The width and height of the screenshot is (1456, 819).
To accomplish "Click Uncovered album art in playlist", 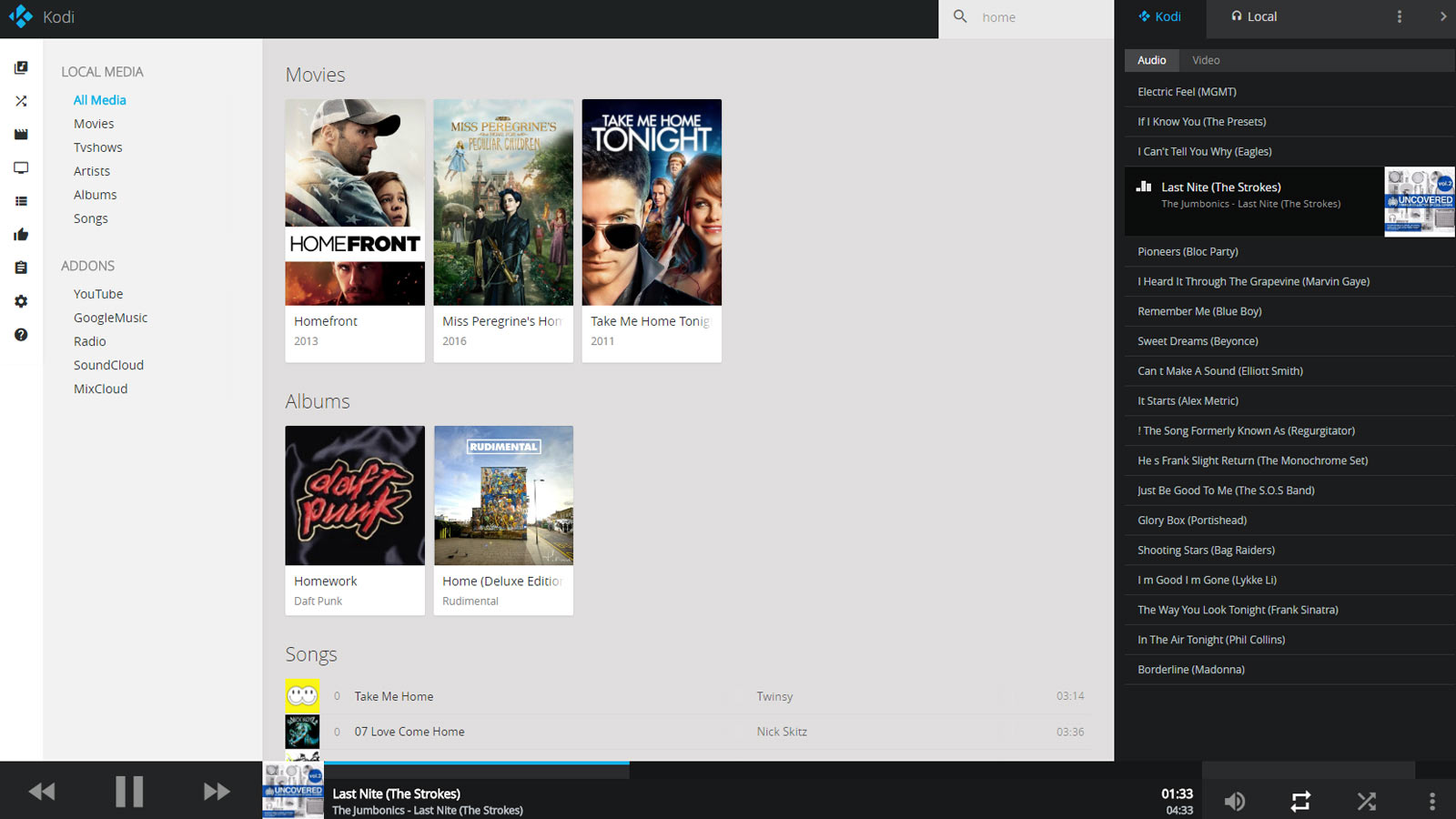I will click(1420, 201).
